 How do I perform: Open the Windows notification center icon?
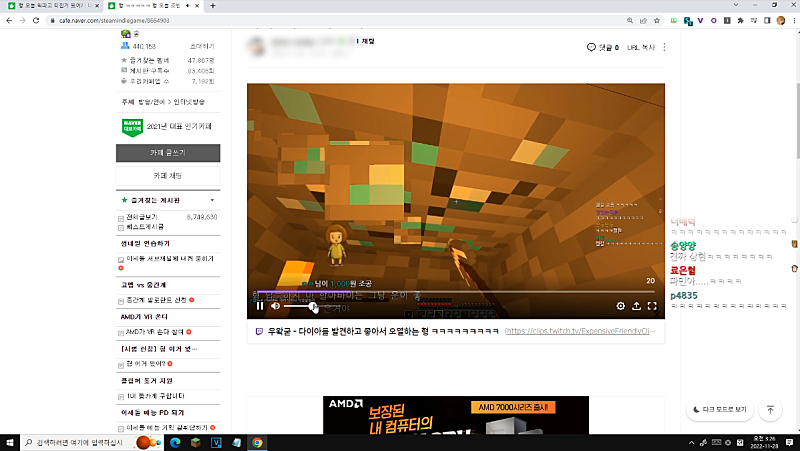point(789,442)
